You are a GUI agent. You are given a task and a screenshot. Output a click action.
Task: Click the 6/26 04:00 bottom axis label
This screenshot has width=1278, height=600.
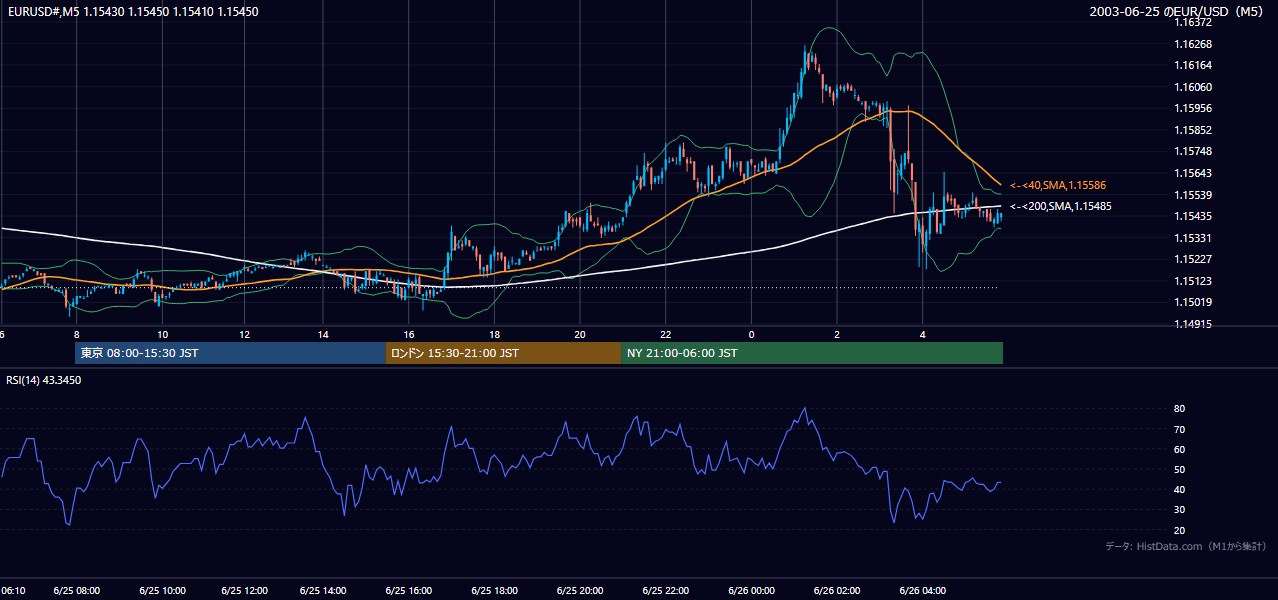[x=923, y=590]
